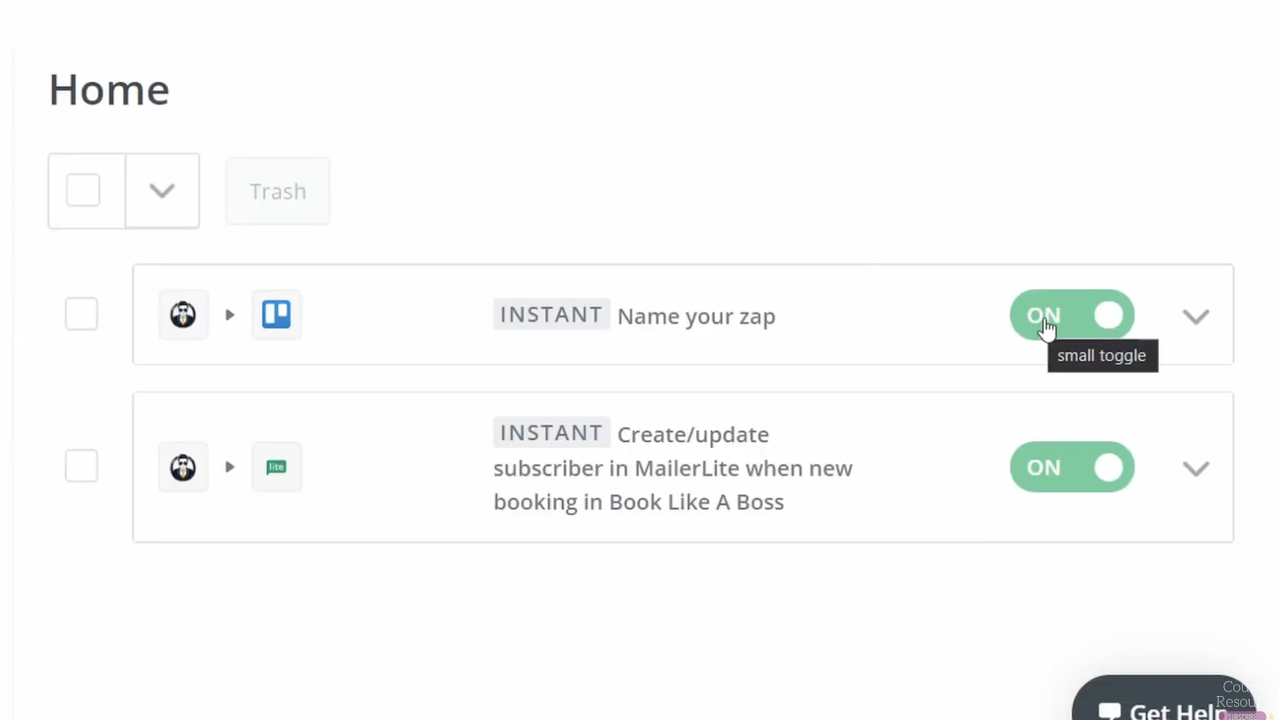This screenshot has height=720, width=1279.
Task: Click Book Like A Boss icon in MailerLite zap
Action: coord(183,467)
